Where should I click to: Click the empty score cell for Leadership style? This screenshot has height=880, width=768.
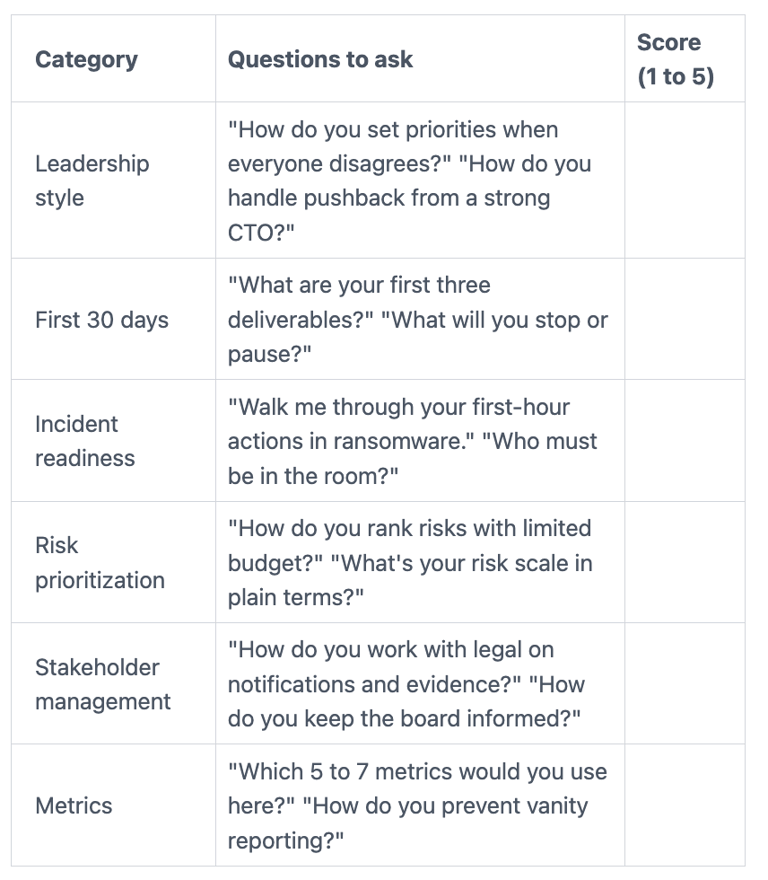click(x=684, y=180)
